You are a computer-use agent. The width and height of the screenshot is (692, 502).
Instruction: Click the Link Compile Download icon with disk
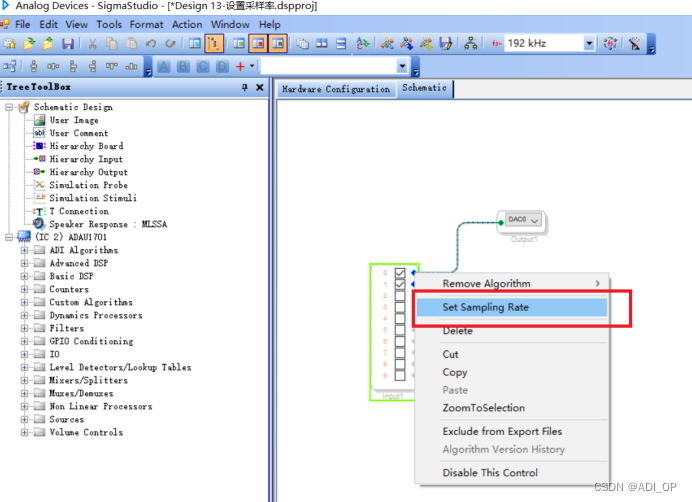[446, 43]
